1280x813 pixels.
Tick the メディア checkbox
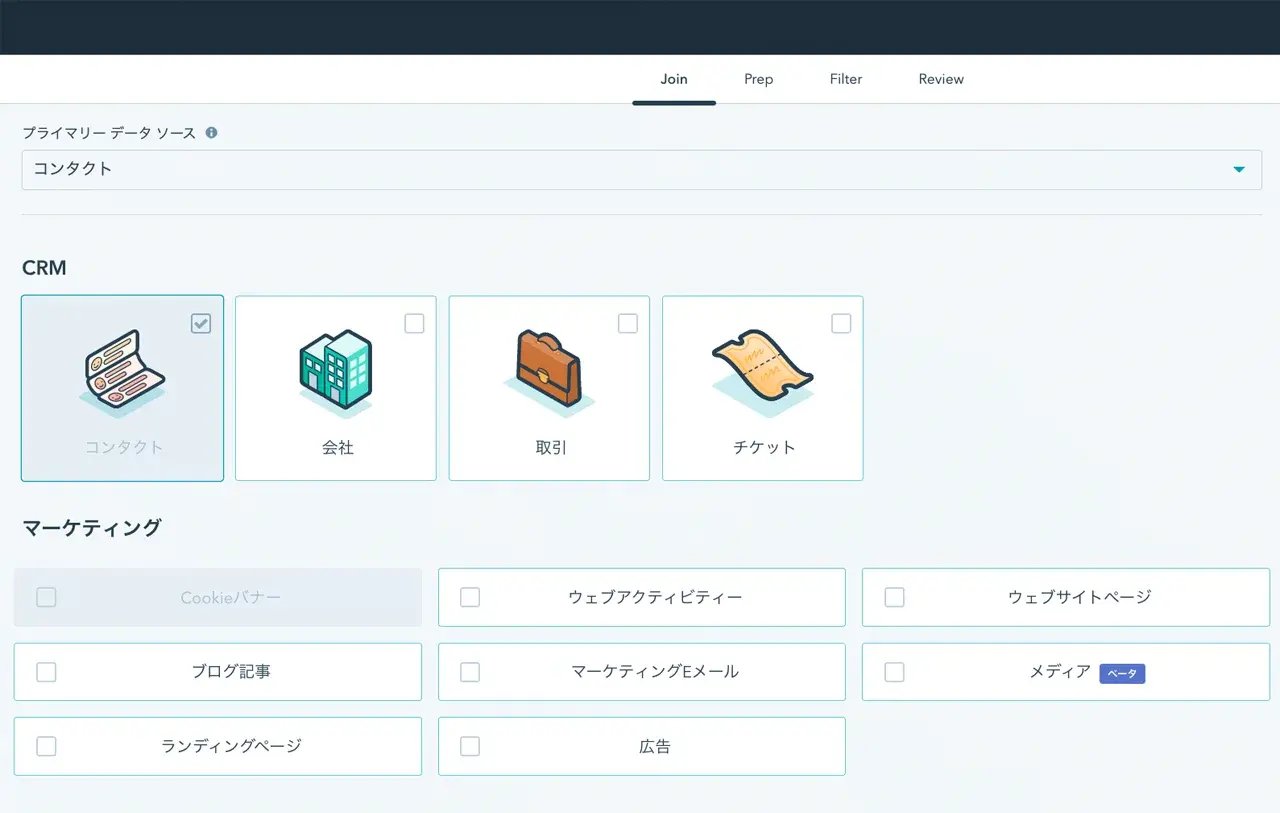tap(894, 672)
